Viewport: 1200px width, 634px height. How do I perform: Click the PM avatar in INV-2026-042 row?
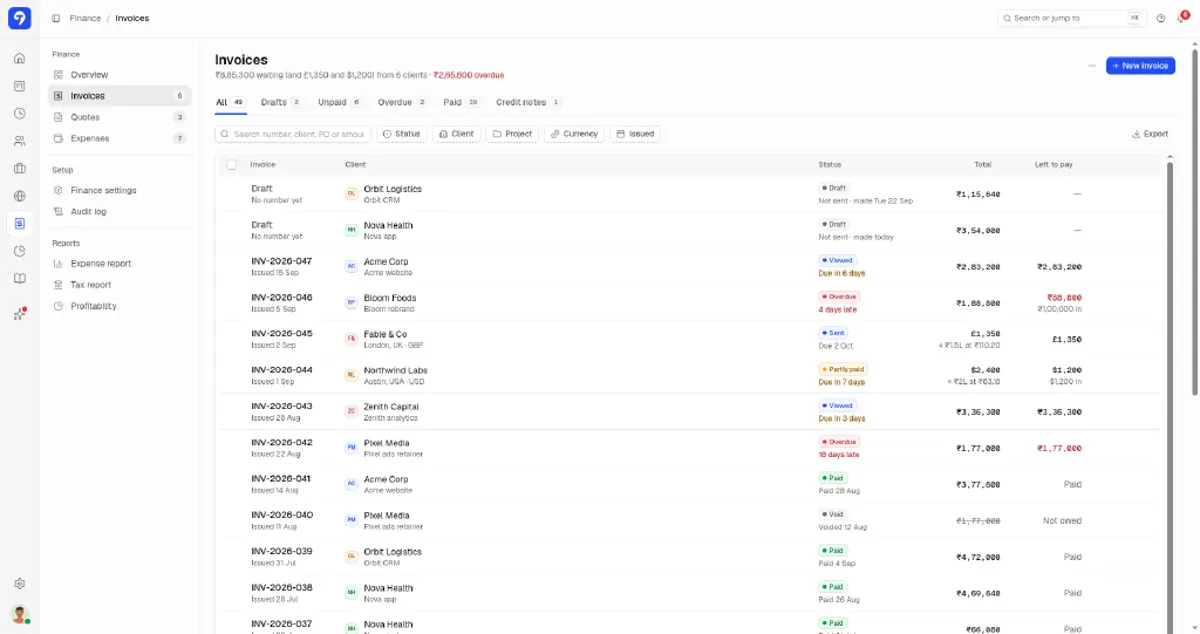[x=351, y=448]
